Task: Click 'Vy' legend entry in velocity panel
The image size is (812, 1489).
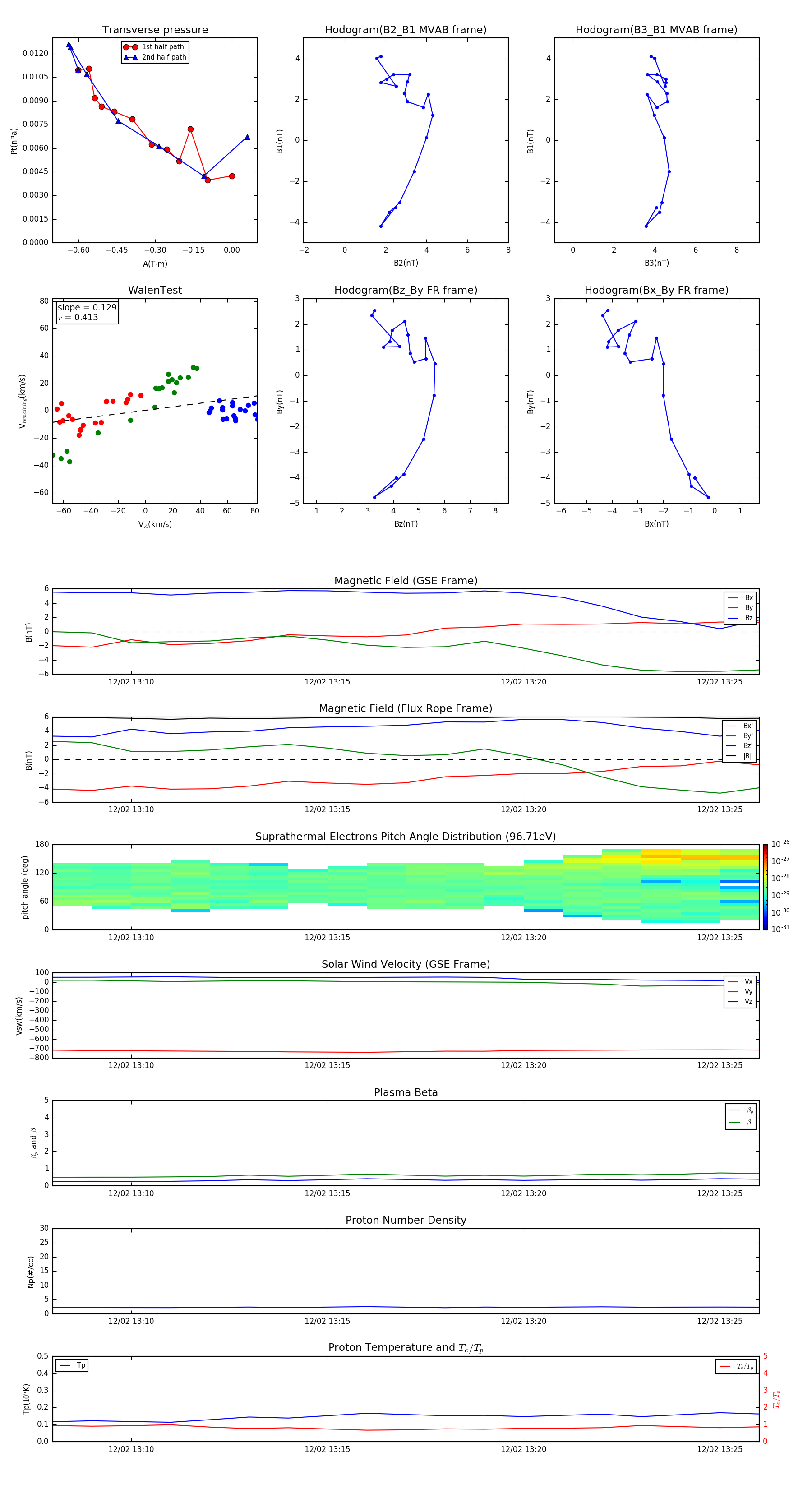Action: pos(741,991)
